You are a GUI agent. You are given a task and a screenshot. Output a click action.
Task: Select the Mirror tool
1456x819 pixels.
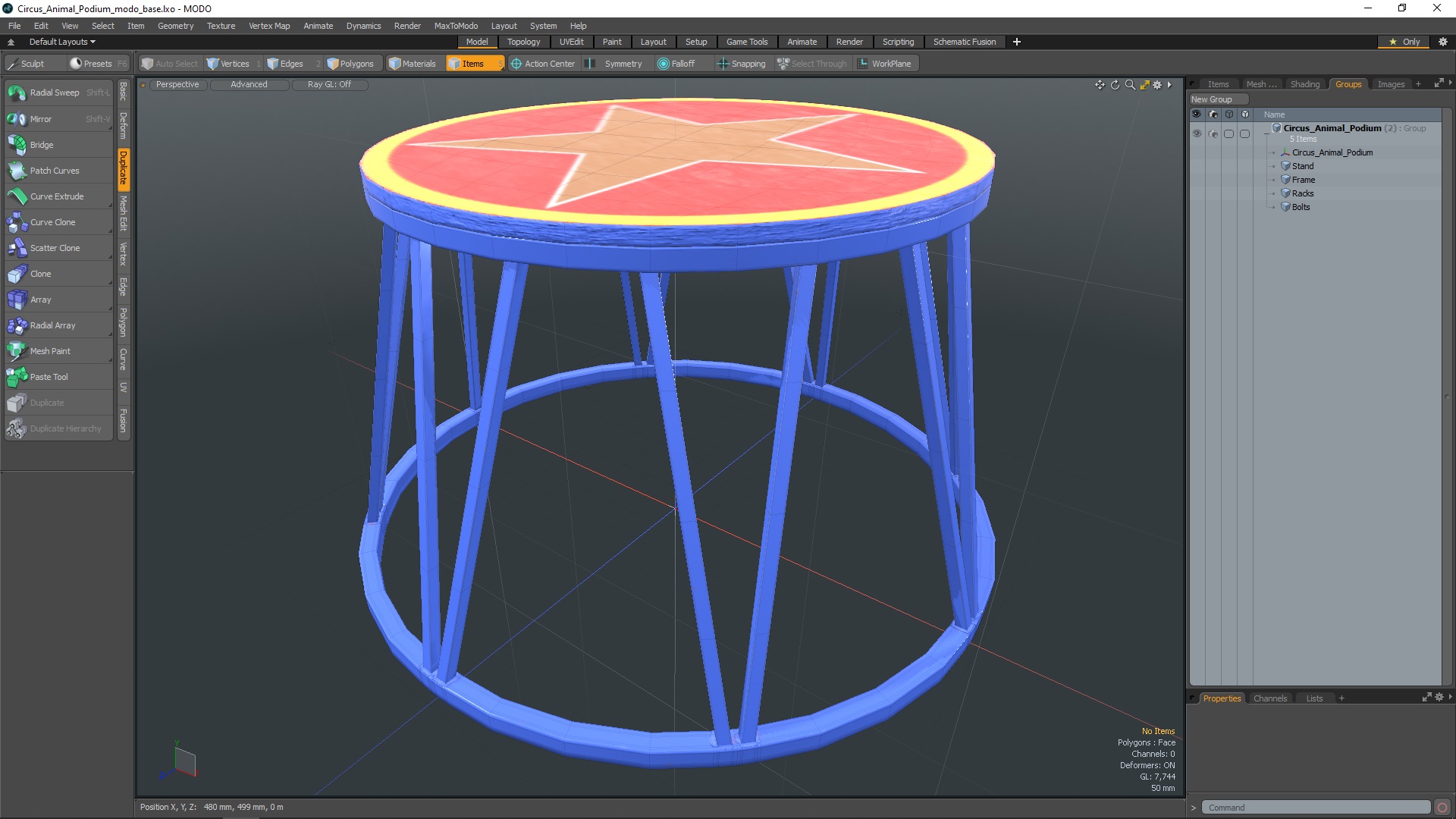(x=39, y=118)
